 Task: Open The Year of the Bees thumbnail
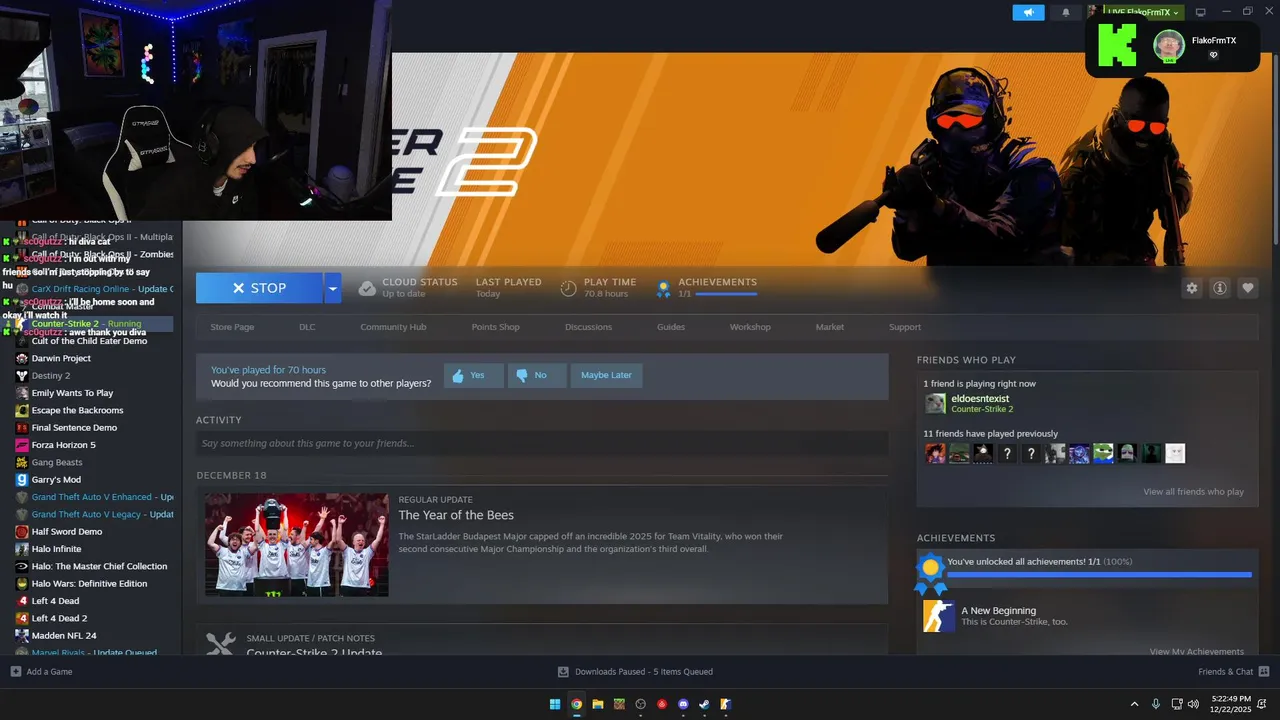coord(297,544)
